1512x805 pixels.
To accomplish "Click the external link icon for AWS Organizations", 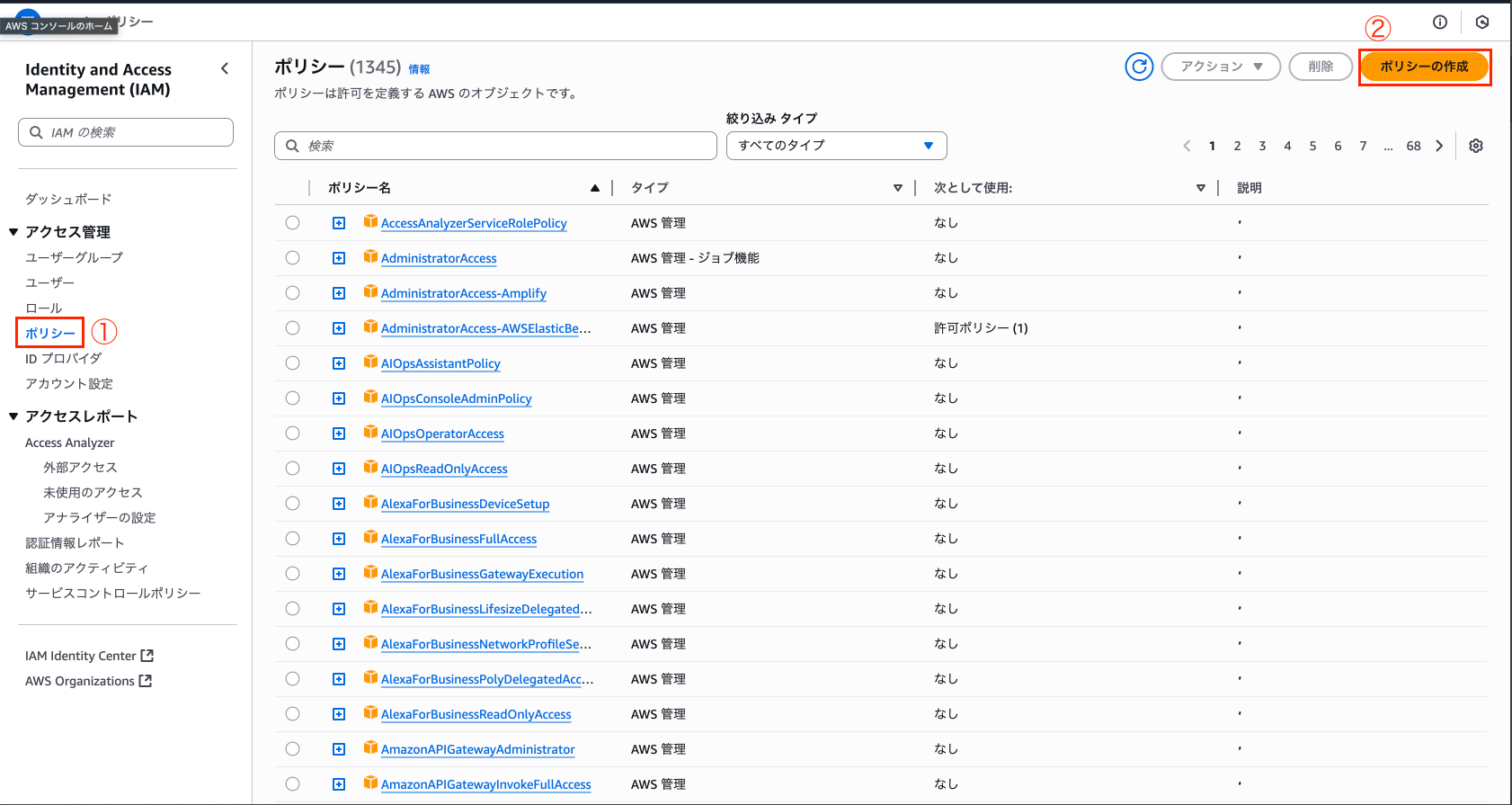I will [x=146, y=681].
